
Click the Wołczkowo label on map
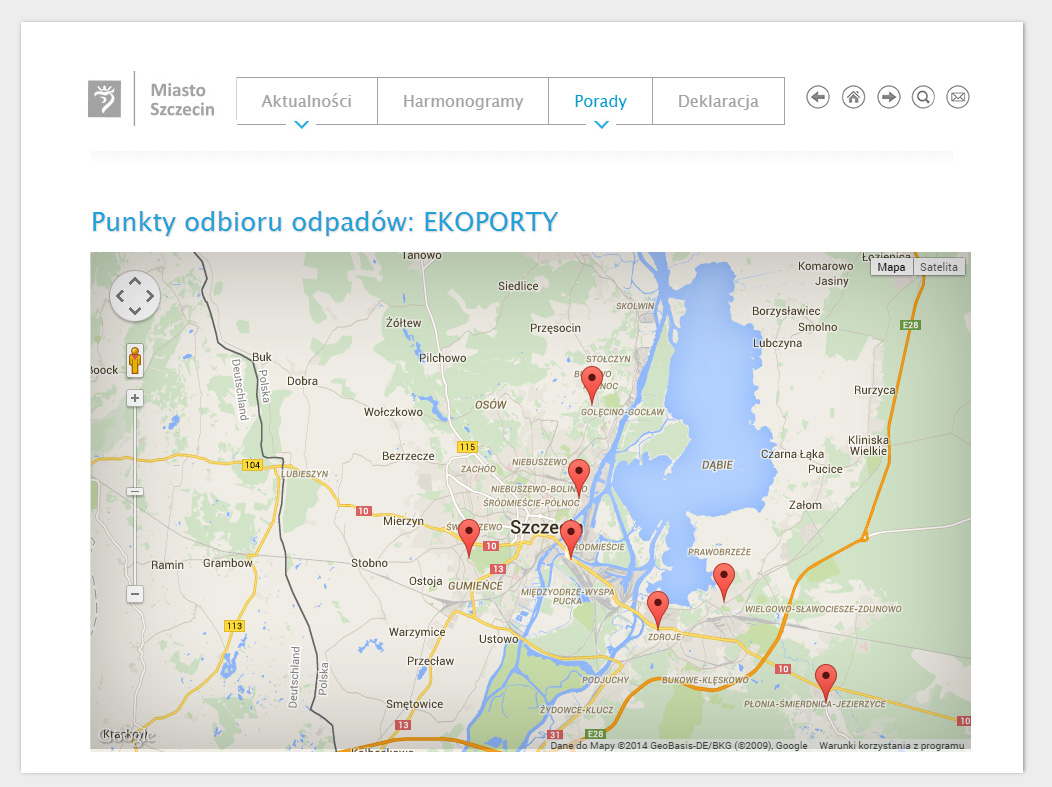(393, 412)
